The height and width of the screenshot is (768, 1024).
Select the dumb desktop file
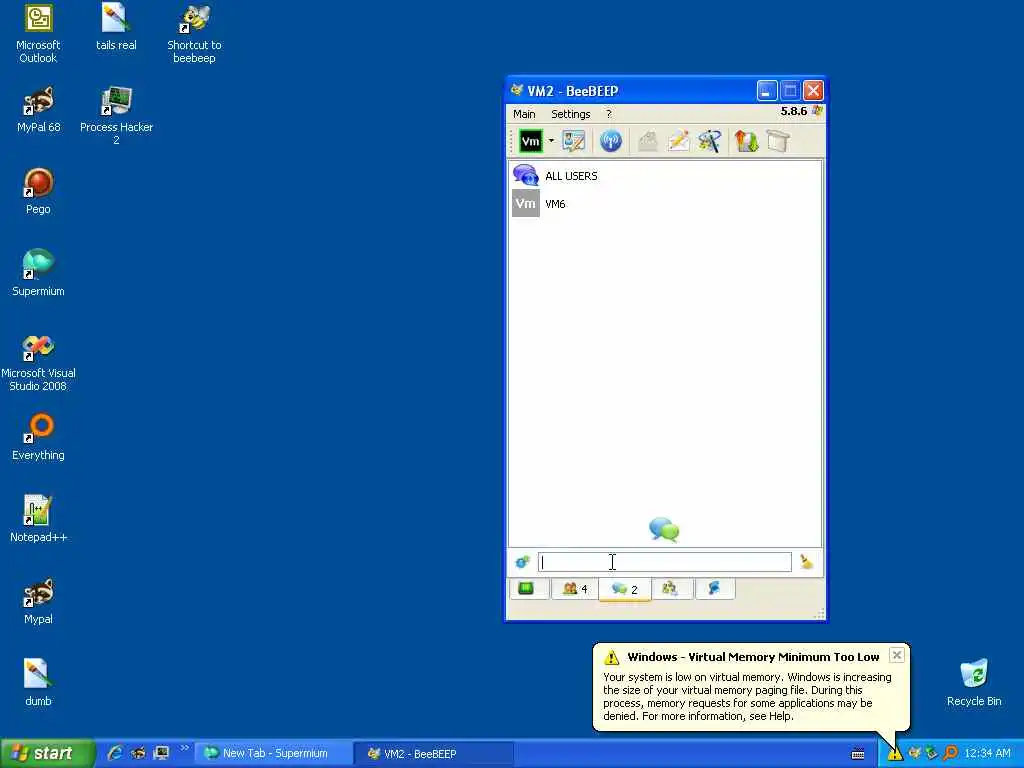click(38, 682)
